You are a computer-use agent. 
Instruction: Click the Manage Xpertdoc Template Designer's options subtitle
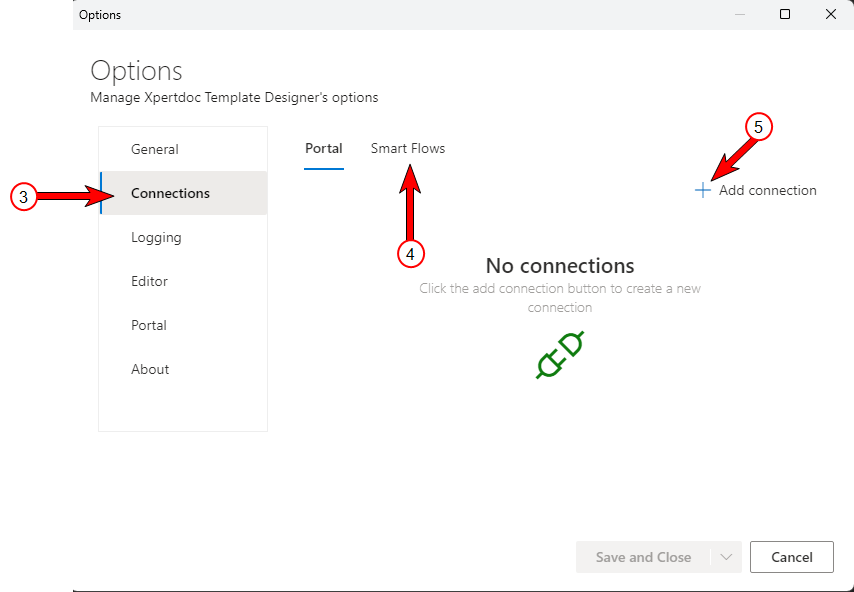click(234, 98)
